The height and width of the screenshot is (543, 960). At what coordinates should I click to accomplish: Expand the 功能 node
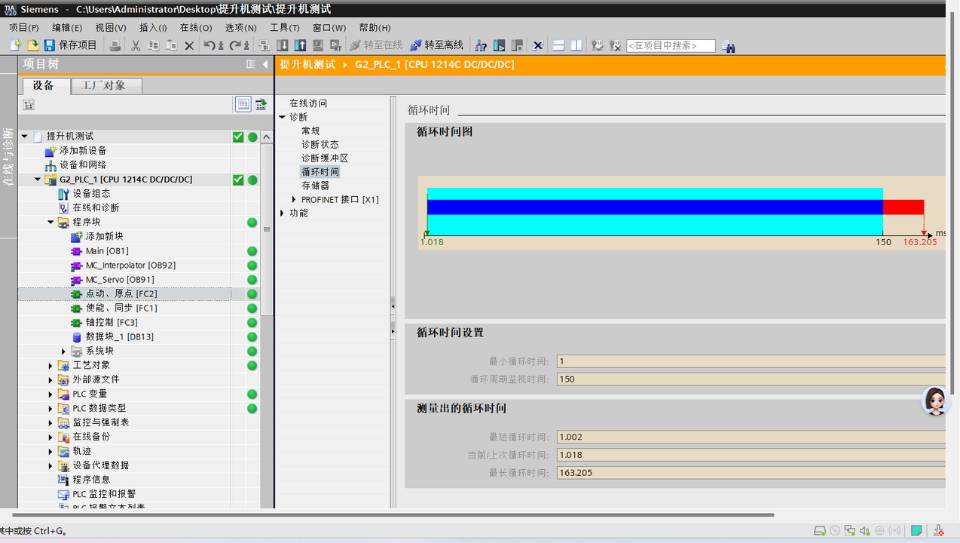pos(282,213)
